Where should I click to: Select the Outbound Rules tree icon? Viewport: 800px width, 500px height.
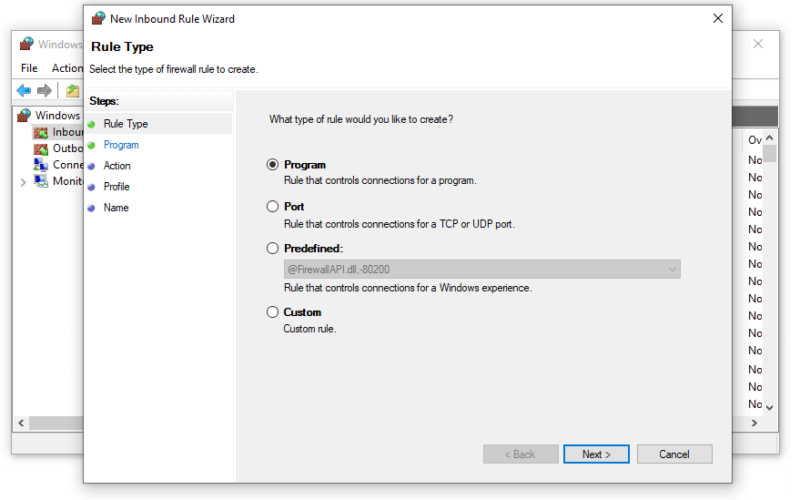41,149
